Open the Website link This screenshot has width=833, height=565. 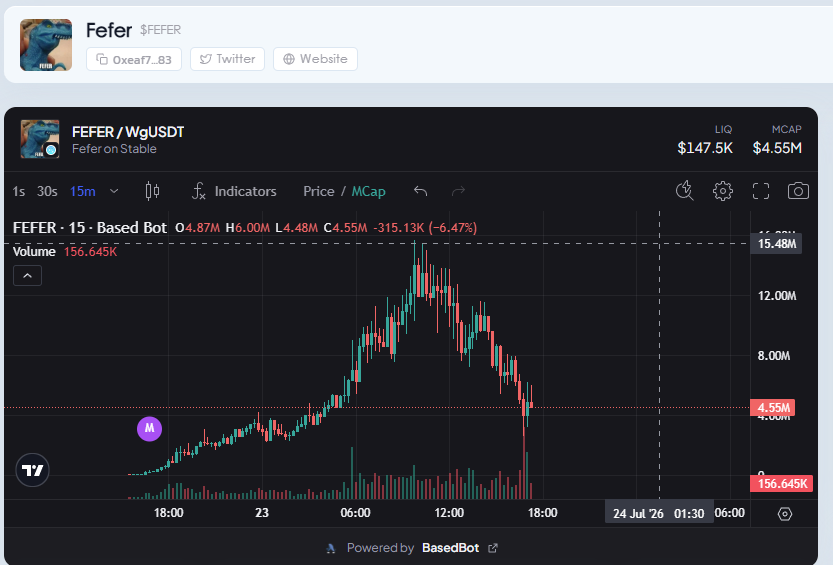[315, 59]
